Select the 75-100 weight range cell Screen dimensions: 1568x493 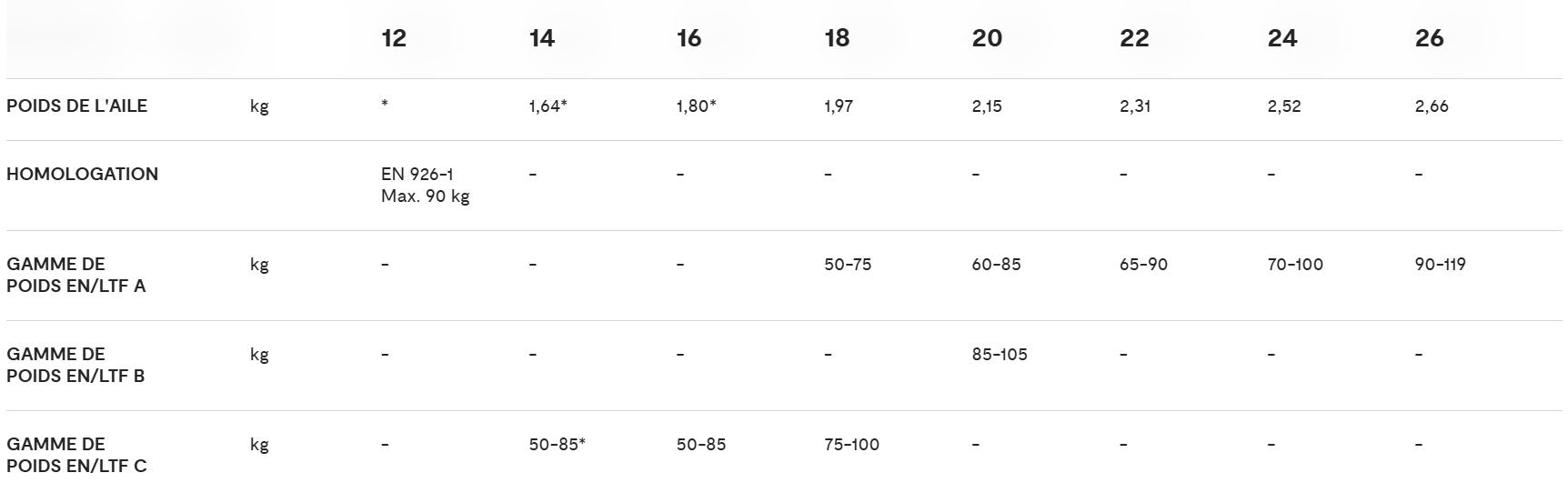[851, 445]
